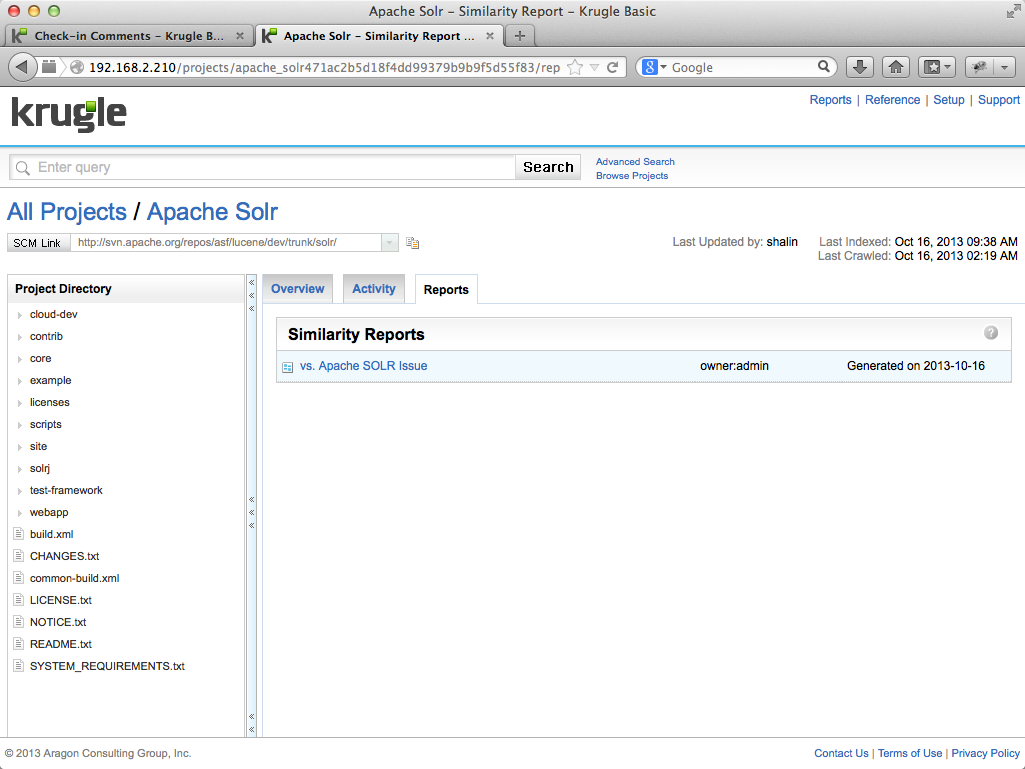Switch to the Activity tab
1025x769 pixels.
[374, 289]
